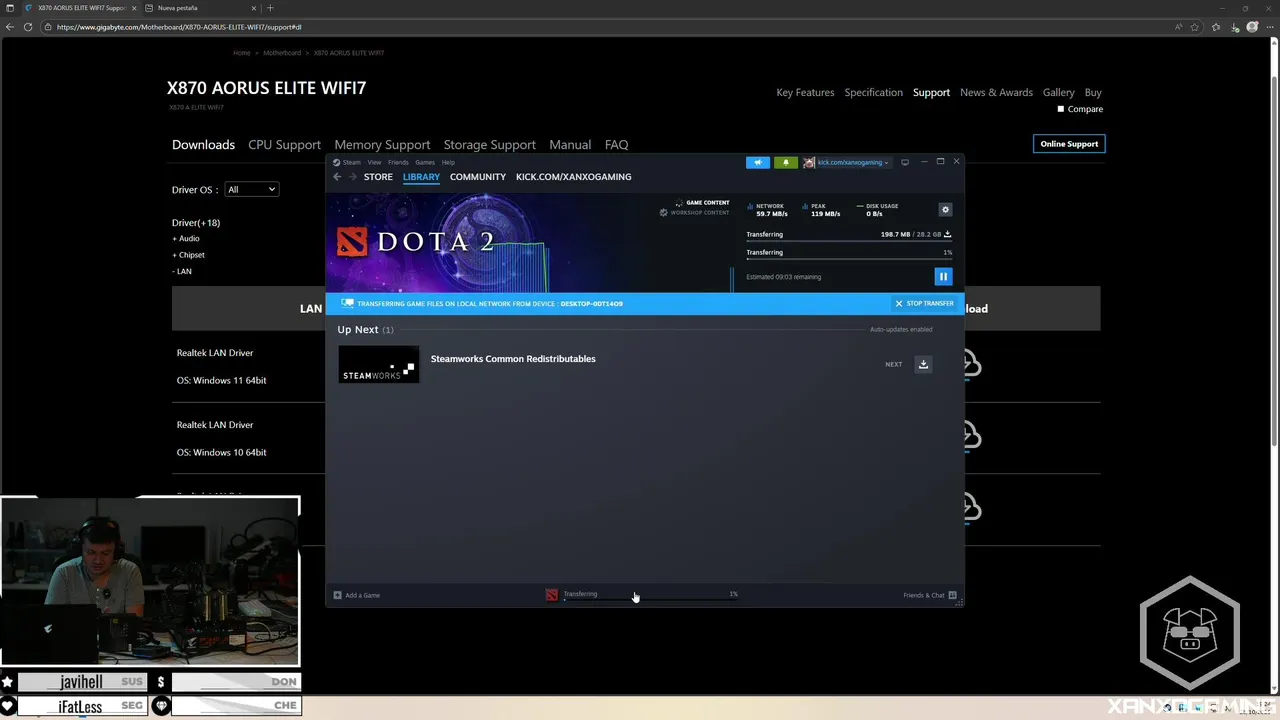1280x720 pixels.
Task: Toggle the Compare checkbox
Action: pos(1061,109)
